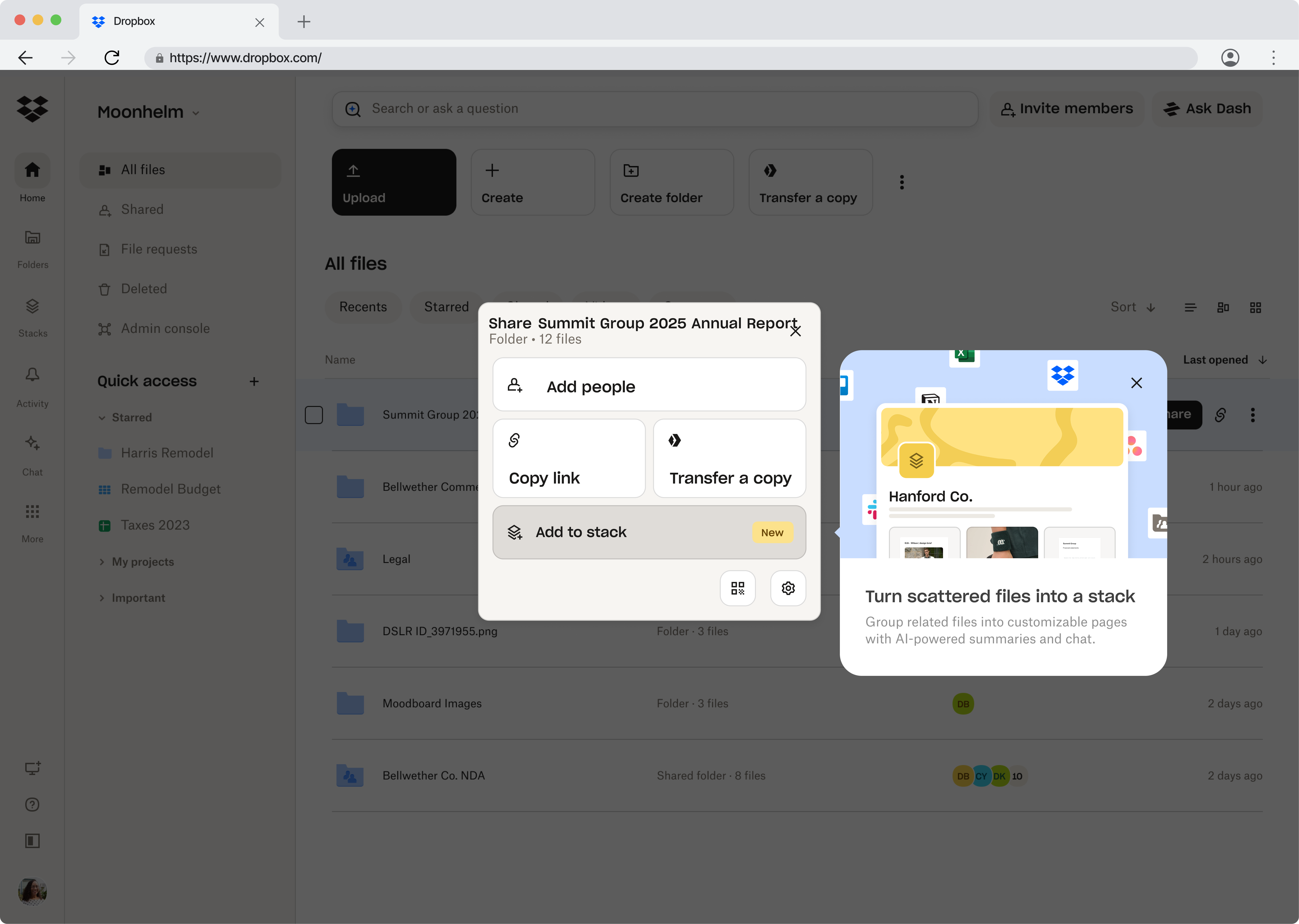Tick the Summit Group folder checkbox
Screen dimensions: 1299x924
[314, 415]
